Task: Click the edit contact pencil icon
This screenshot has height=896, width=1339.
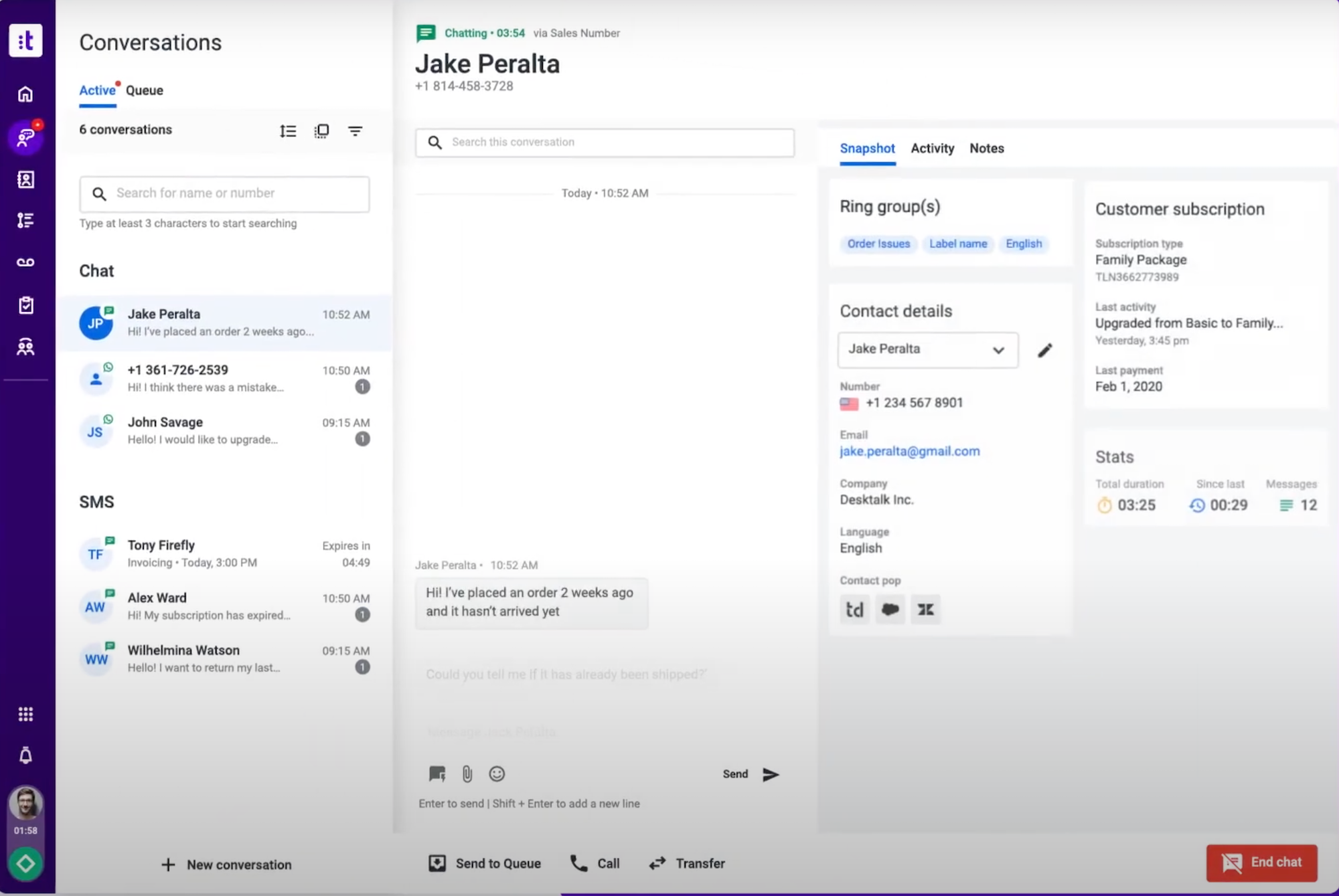Action: 1044,349
